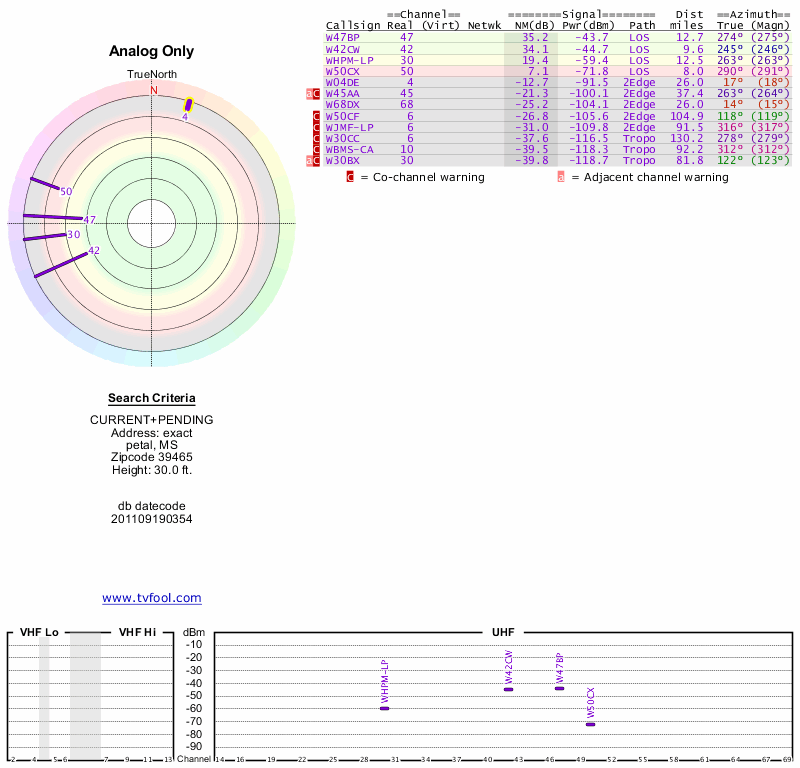800x768 pixels.
Task: Click the co-channel warning icon beside WBMS-CA
Action: pyautogui.click(x=317, y=149)
